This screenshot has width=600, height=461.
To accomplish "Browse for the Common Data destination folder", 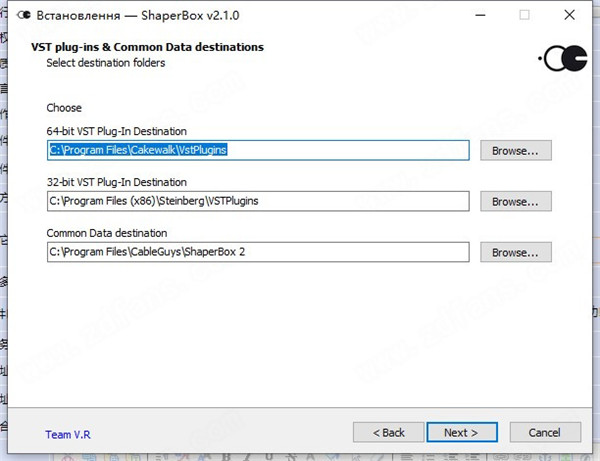I will (x=515, y=252).
